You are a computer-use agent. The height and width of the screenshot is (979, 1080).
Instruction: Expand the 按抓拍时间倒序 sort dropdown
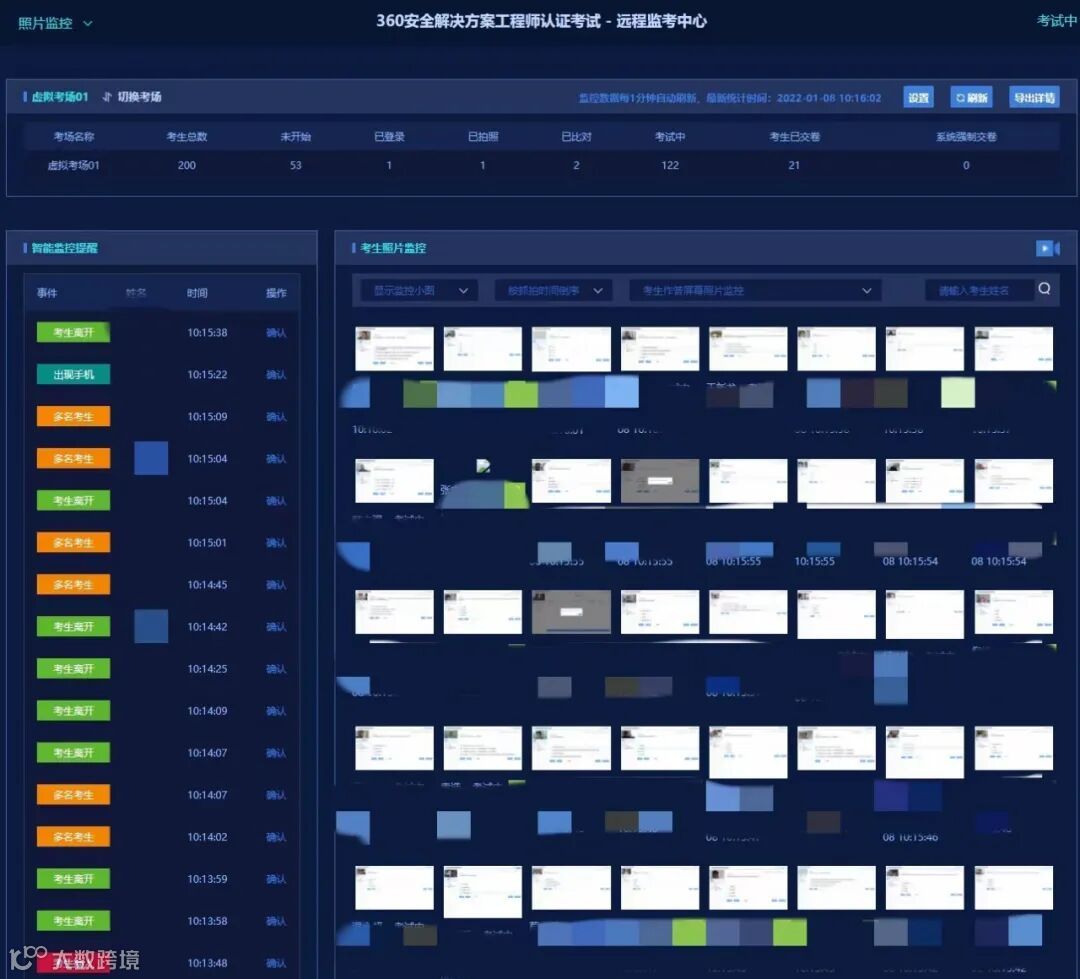pos(553,290)
